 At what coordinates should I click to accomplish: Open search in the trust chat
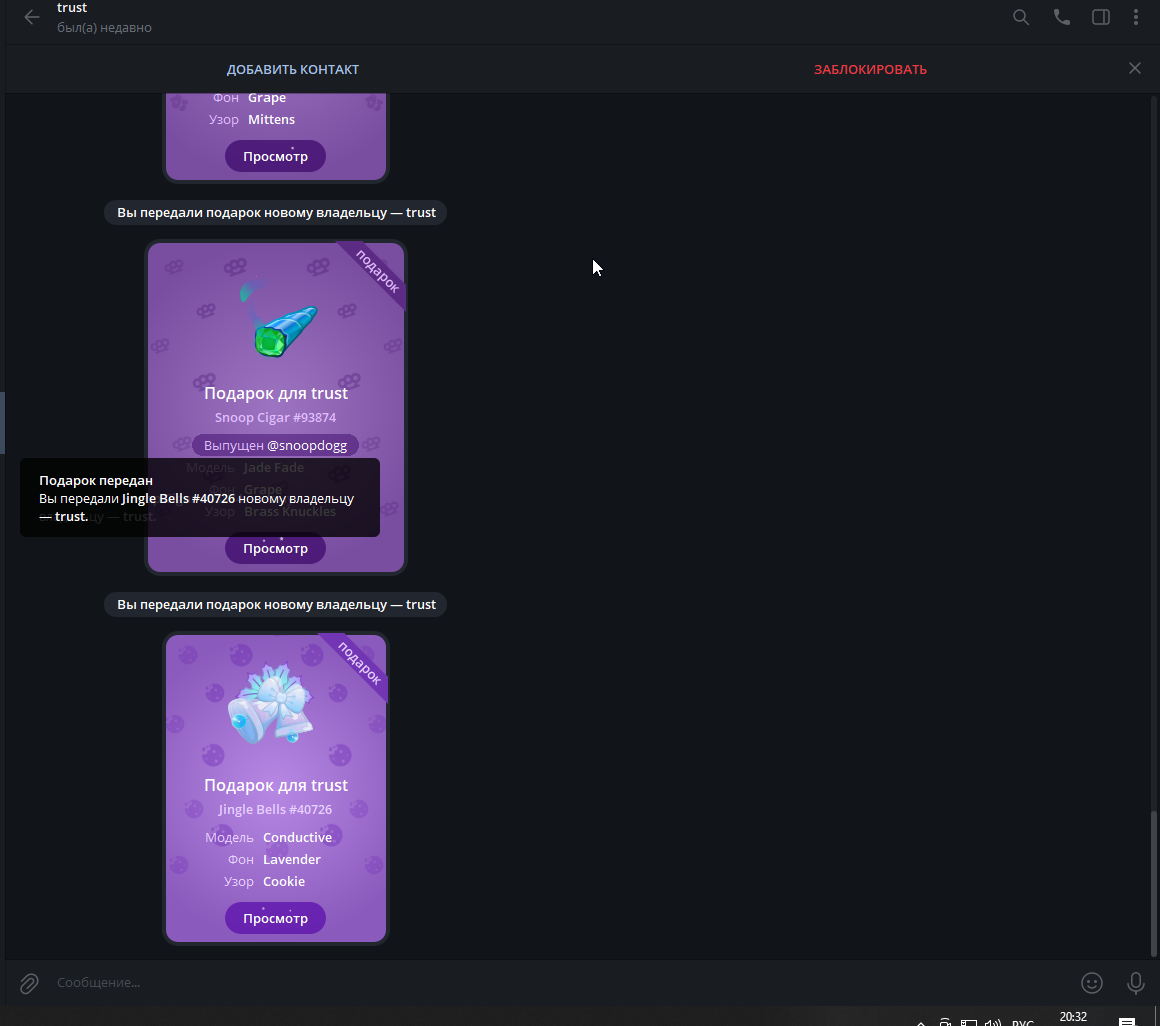point(1020,17)
